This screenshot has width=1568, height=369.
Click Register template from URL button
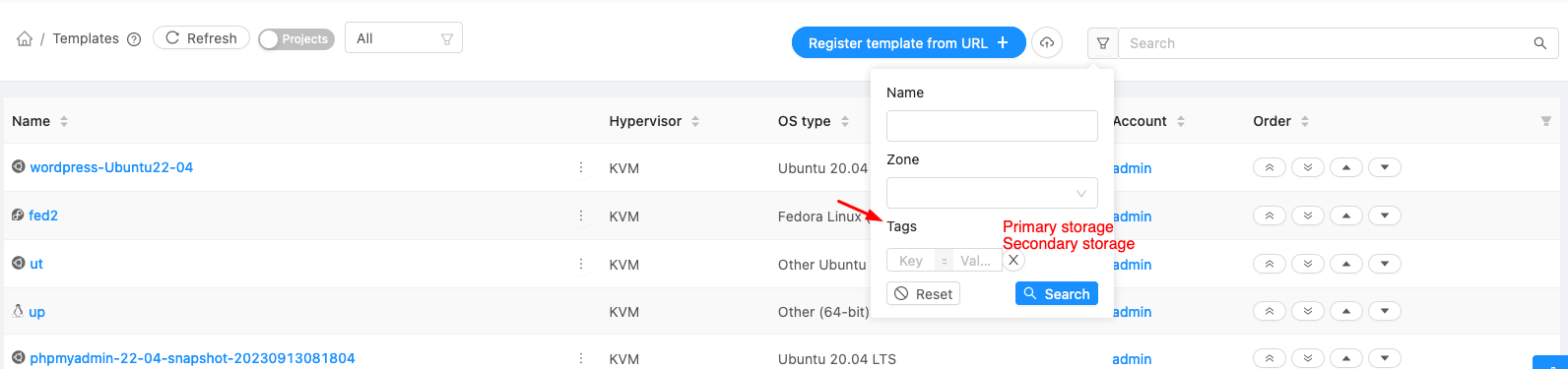(x=908, y=43)
